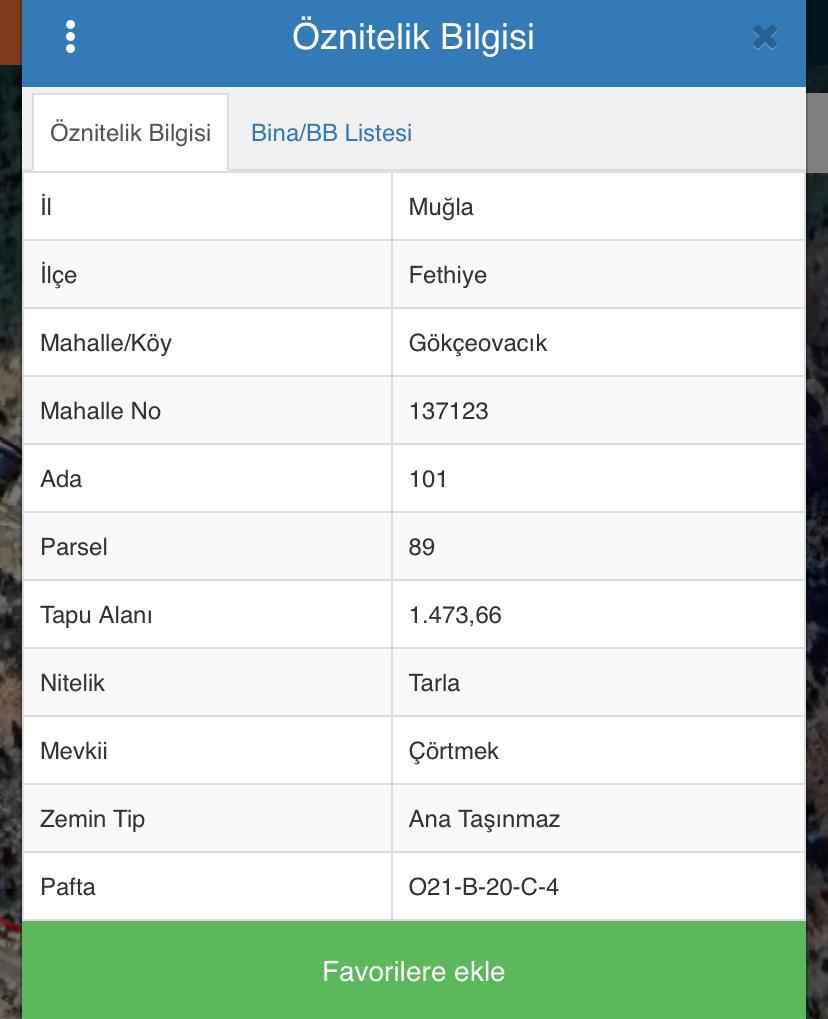Screen dimensions: 828x1019
Task: Click the Gökçeovacık neighborhood value
Action: click(478, 342)
